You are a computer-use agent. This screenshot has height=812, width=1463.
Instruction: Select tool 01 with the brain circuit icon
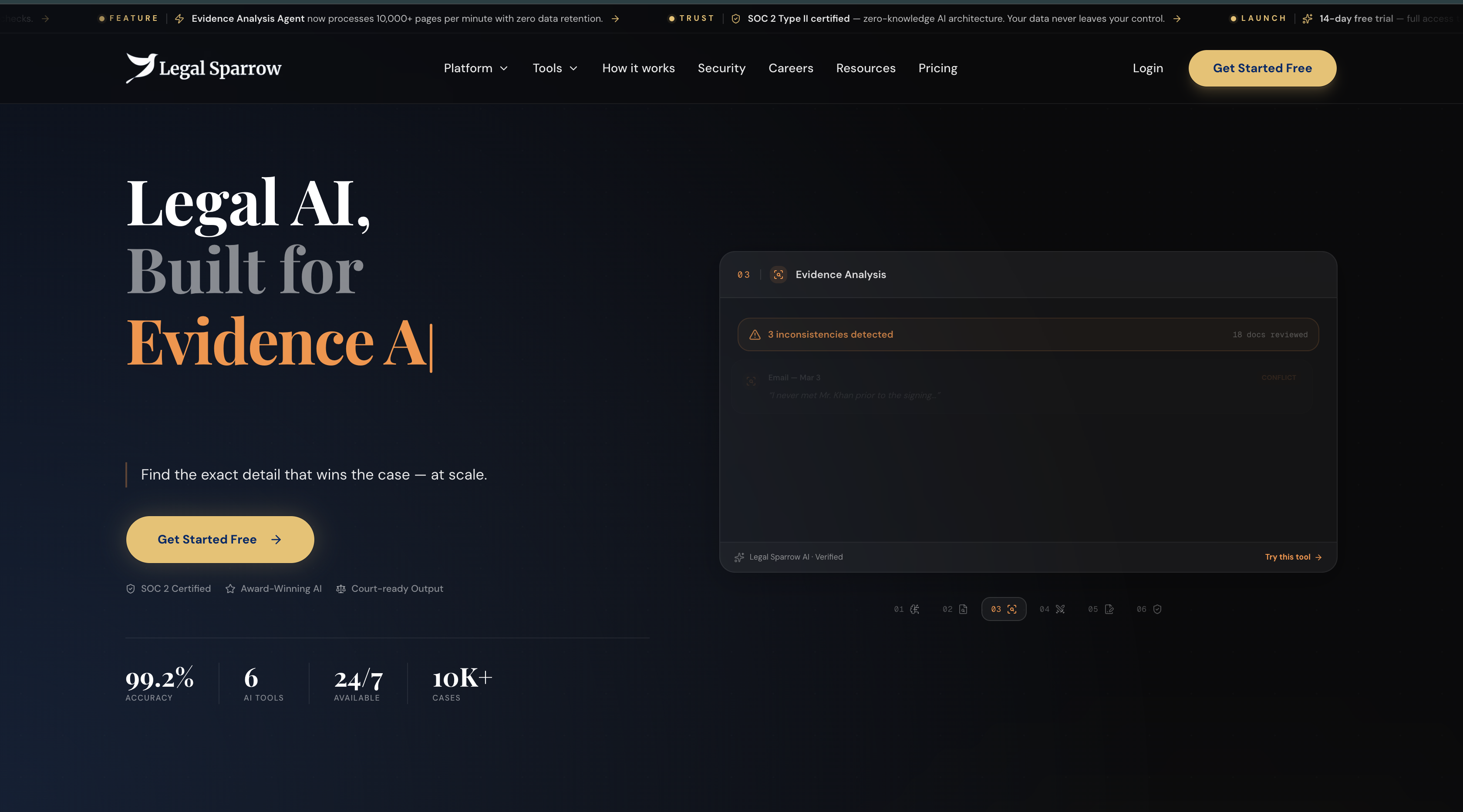907,609
